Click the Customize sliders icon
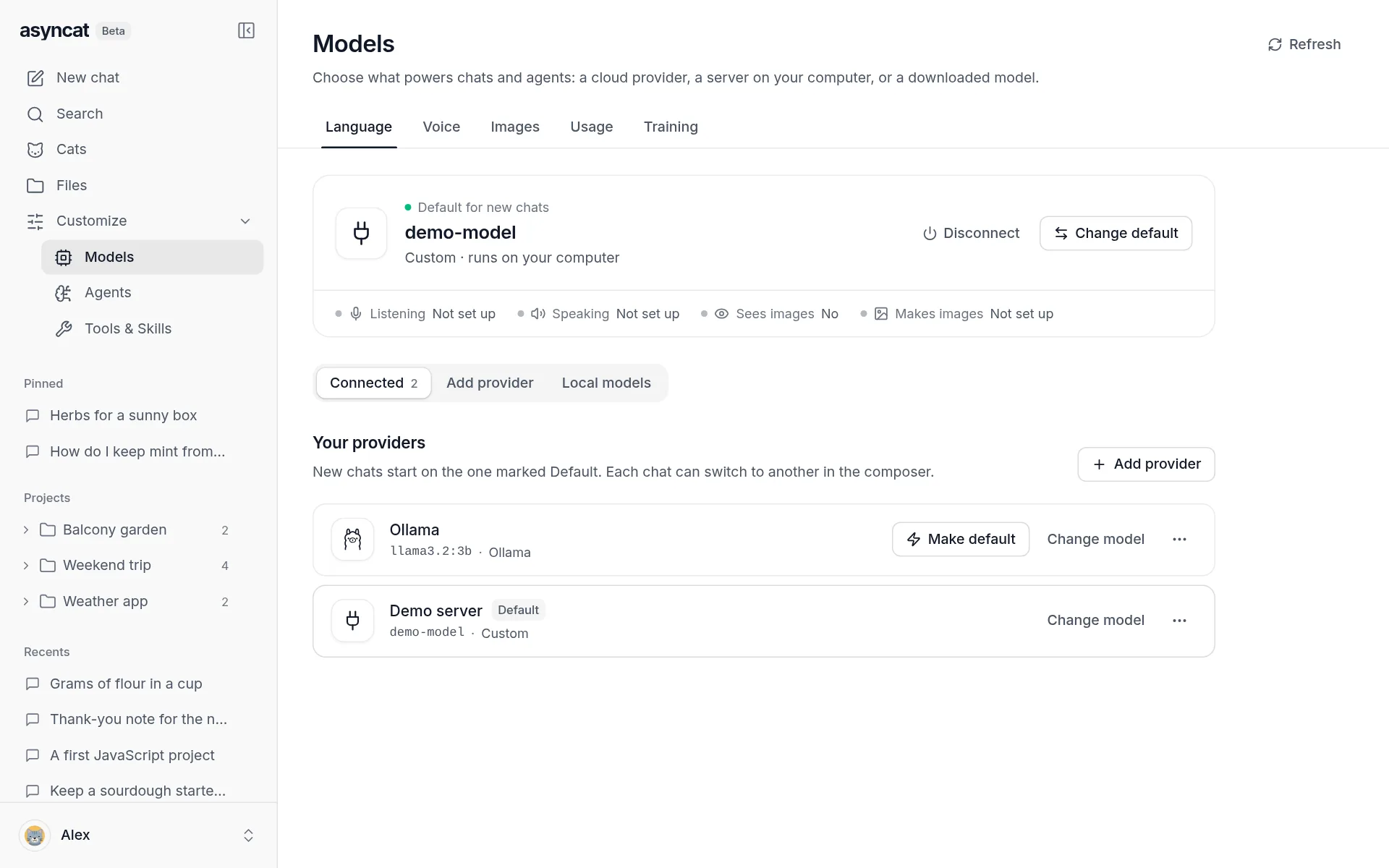This screenshot has width=1389, height=868. [35, 221]
